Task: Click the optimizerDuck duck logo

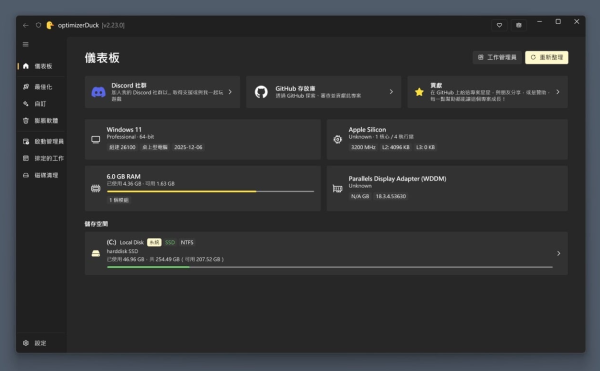Action: (50, 25)
